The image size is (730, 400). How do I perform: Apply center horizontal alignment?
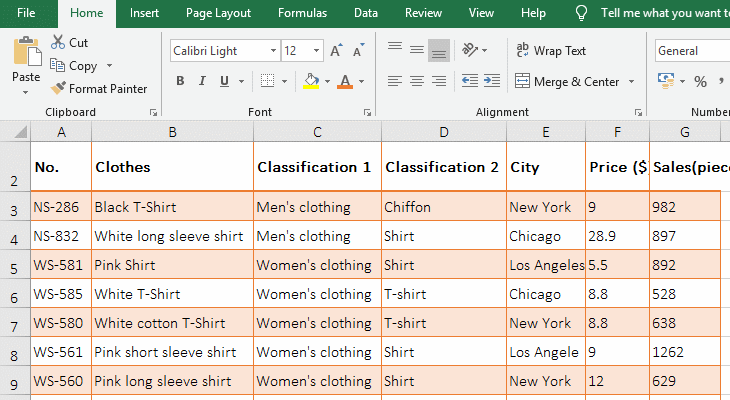tap(417, 81)
